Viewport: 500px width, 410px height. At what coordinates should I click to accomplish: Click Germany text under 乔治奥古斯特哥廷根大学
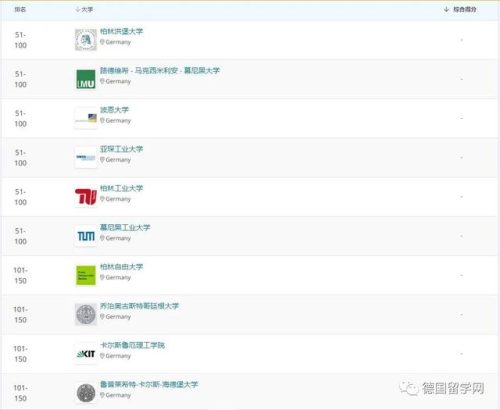point(118,317)
